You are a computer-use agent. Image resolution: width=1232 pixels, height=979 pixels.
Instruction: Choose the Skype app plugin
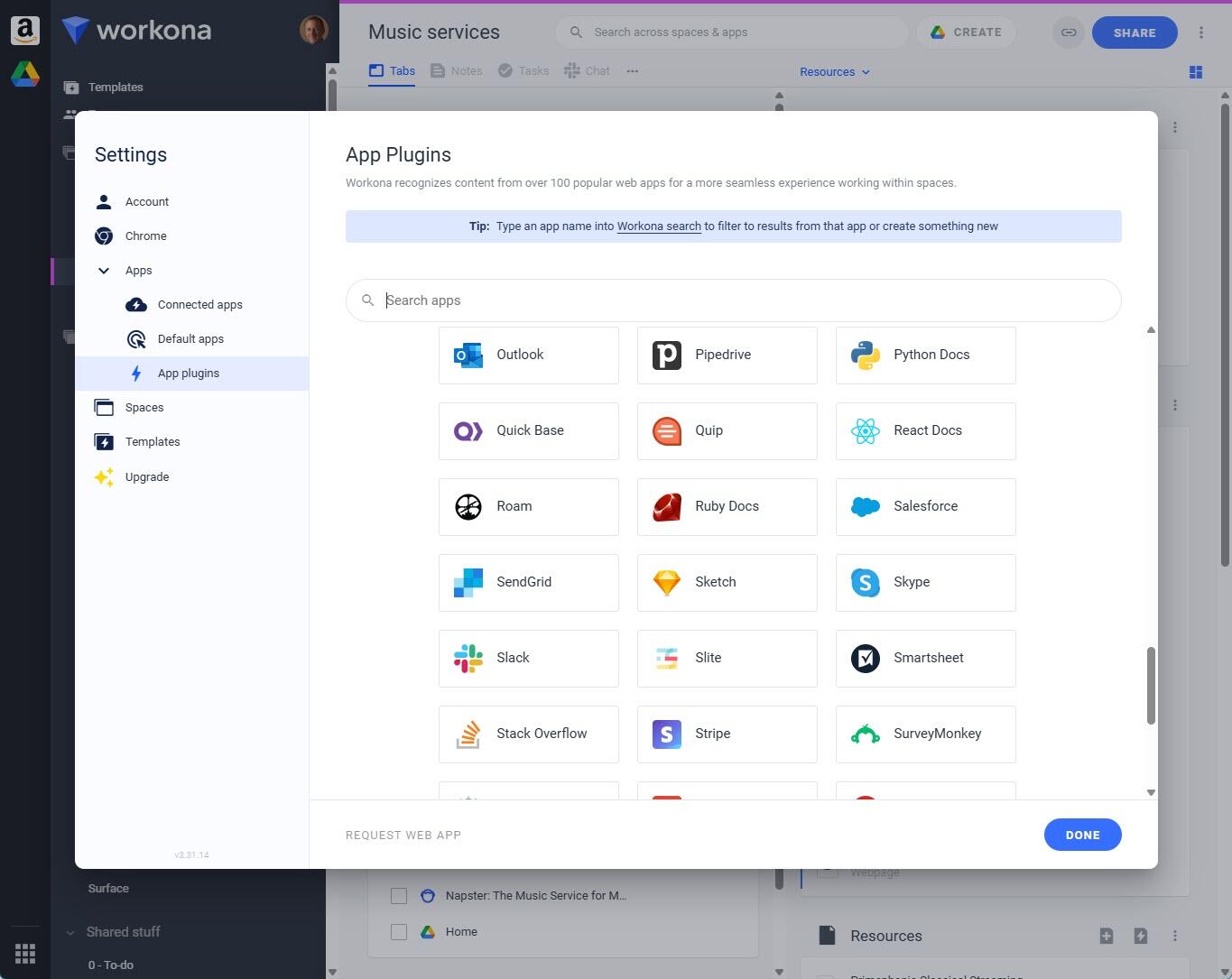coord(925,582)
